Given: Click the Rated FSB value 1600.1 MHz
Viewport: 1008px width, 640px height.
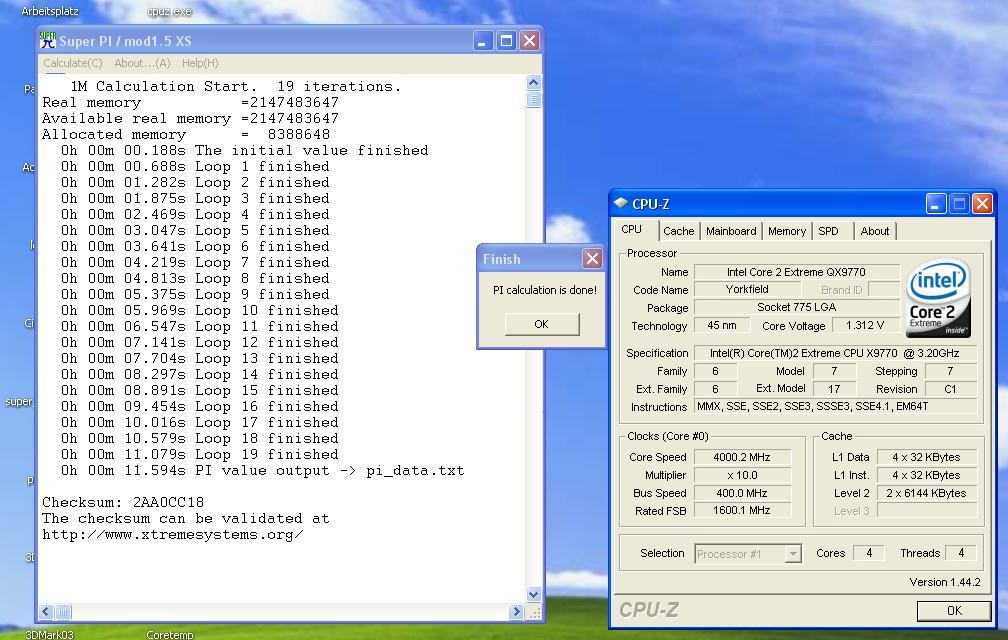Looking at the screenshot, I should (742, 510).
